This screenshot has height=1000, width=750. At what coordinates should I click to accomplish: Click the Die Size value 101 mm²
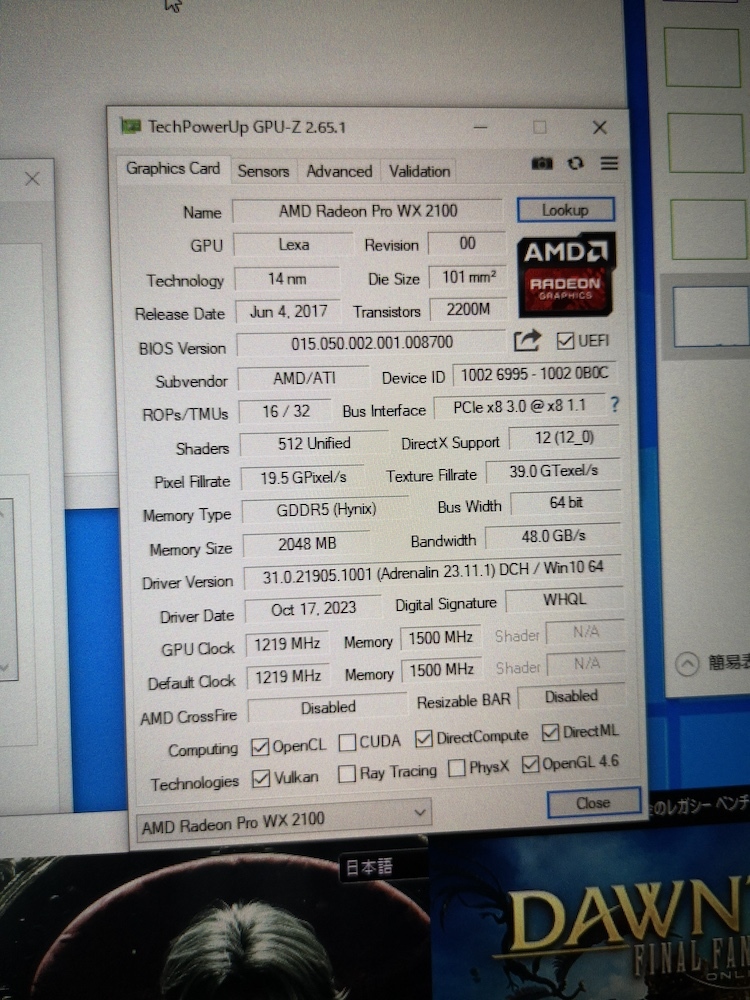467,277
